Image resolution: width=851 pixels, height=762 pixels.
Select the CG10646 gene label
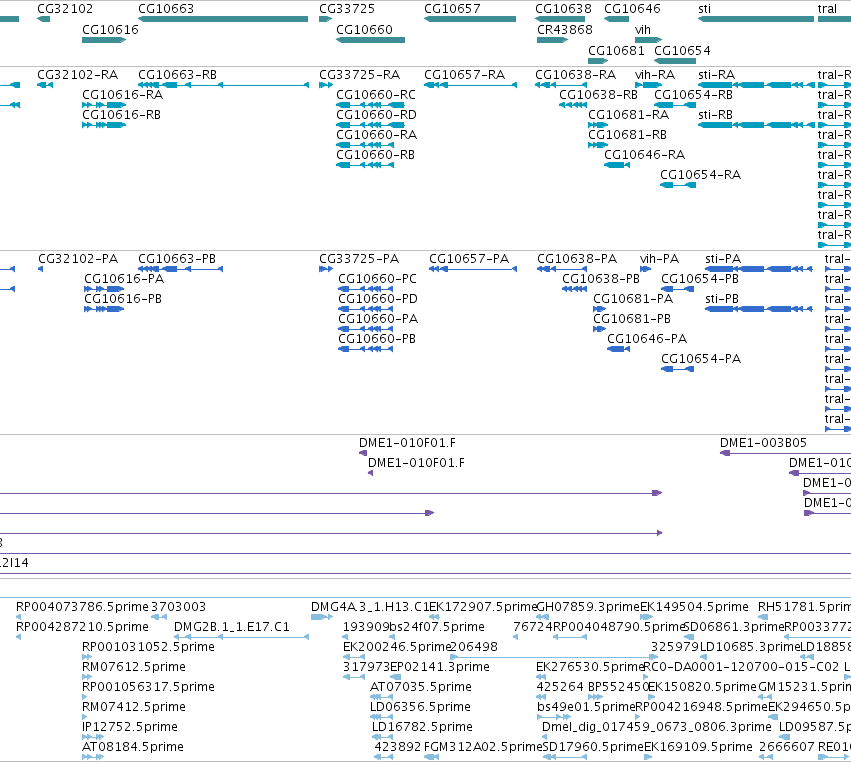click(x=632, y=9)
